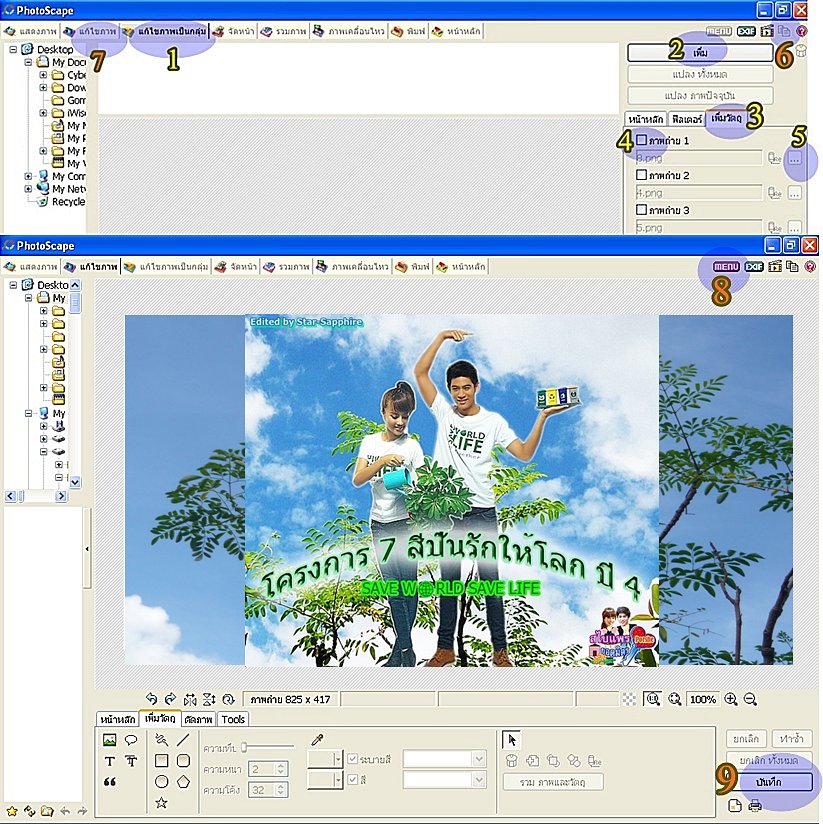Choose the pentagon polygon shape tool
Viewport: 823px width, 824px height.
tap(183, 782)
